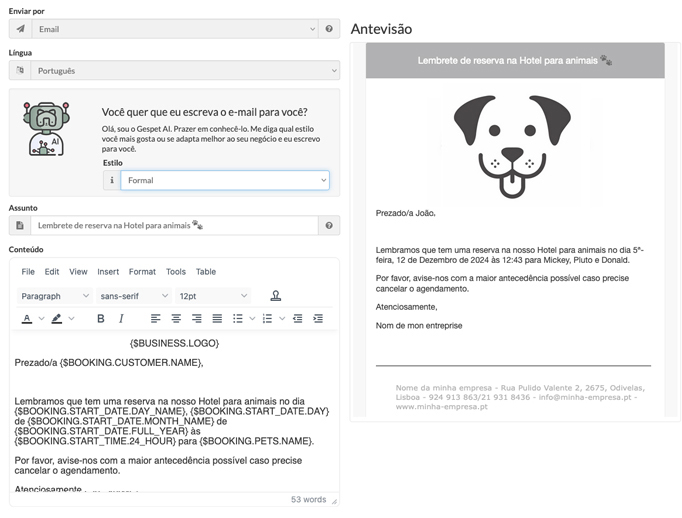Screen dimensions: 682x518
Task: Click the preview header Lembrete de reserva
Action: (515, 60)
